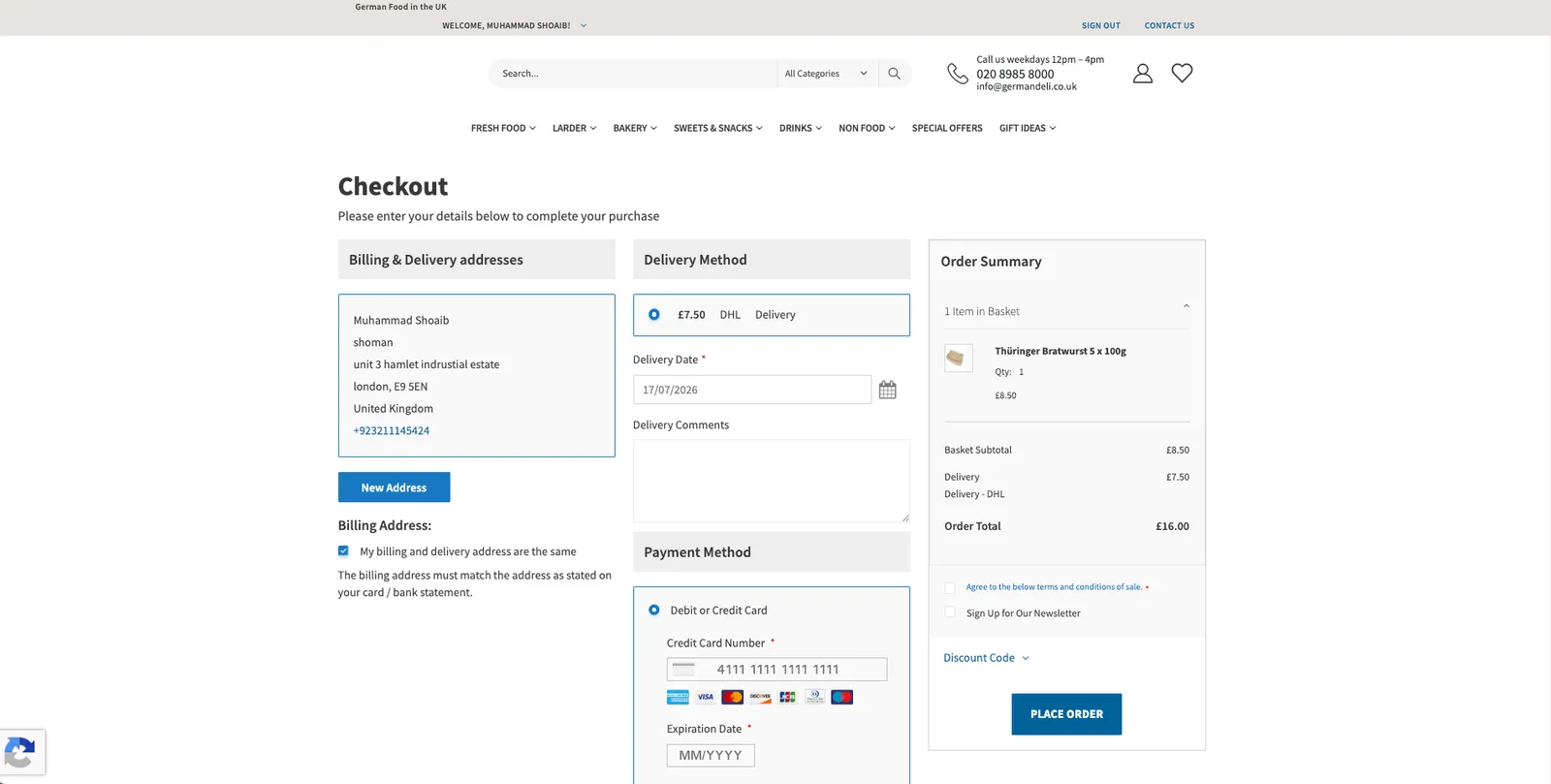Click the JCB card icon

click(787, 697)
